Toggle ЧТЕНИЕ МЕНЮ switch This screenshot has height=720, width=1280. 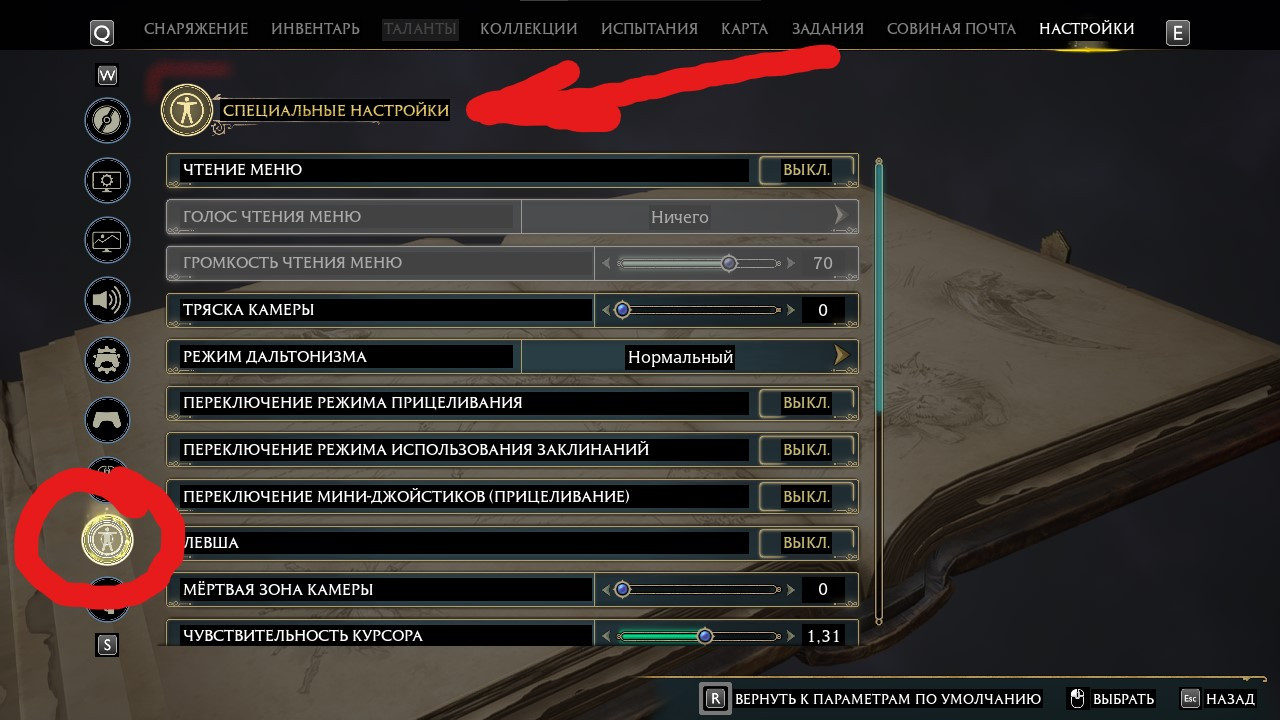pyautogui.click(x=807, y=170)
